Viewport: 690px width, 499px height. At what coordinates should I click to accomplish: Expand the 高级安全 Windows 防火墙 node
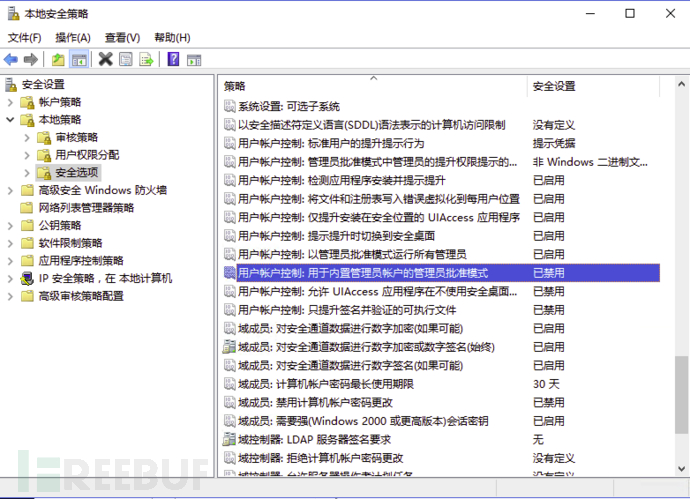click(x=11, y=190)
